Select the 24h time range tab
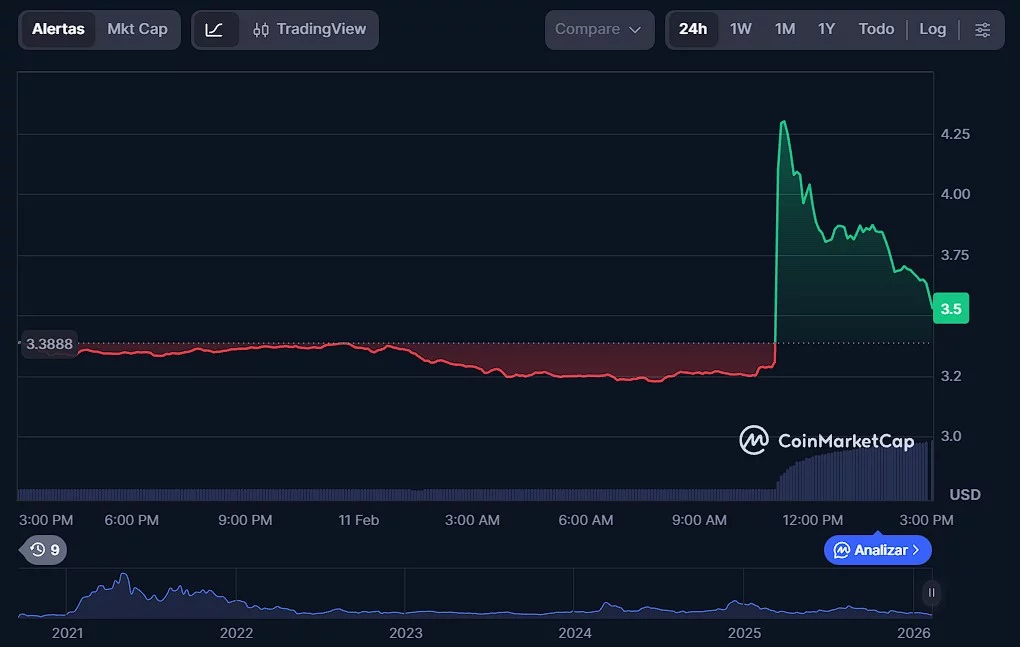This screenshot has width=1020, height=647. click(x=692, y=29)
